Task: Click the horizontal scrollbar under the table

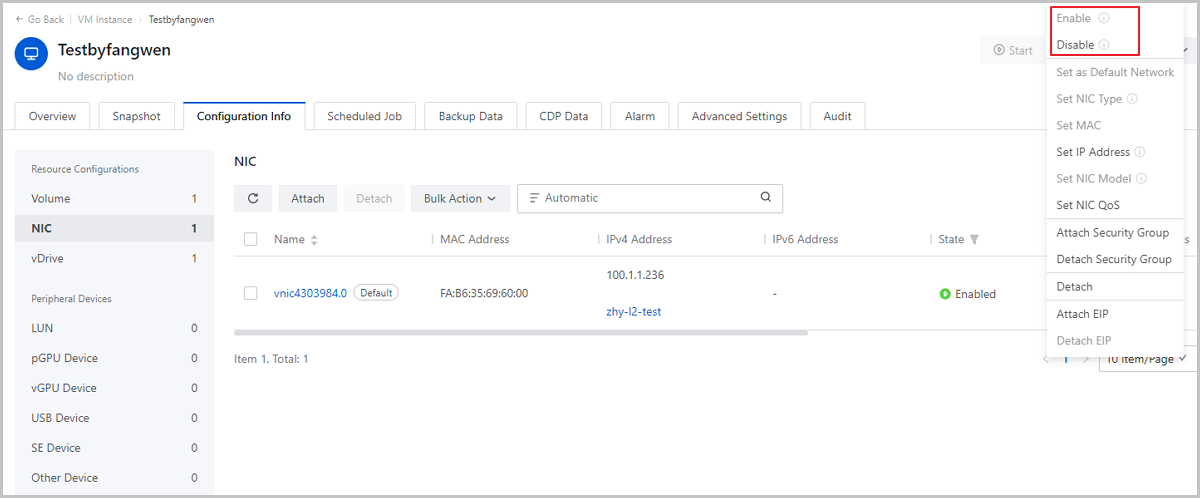Action: pos(520,332)
